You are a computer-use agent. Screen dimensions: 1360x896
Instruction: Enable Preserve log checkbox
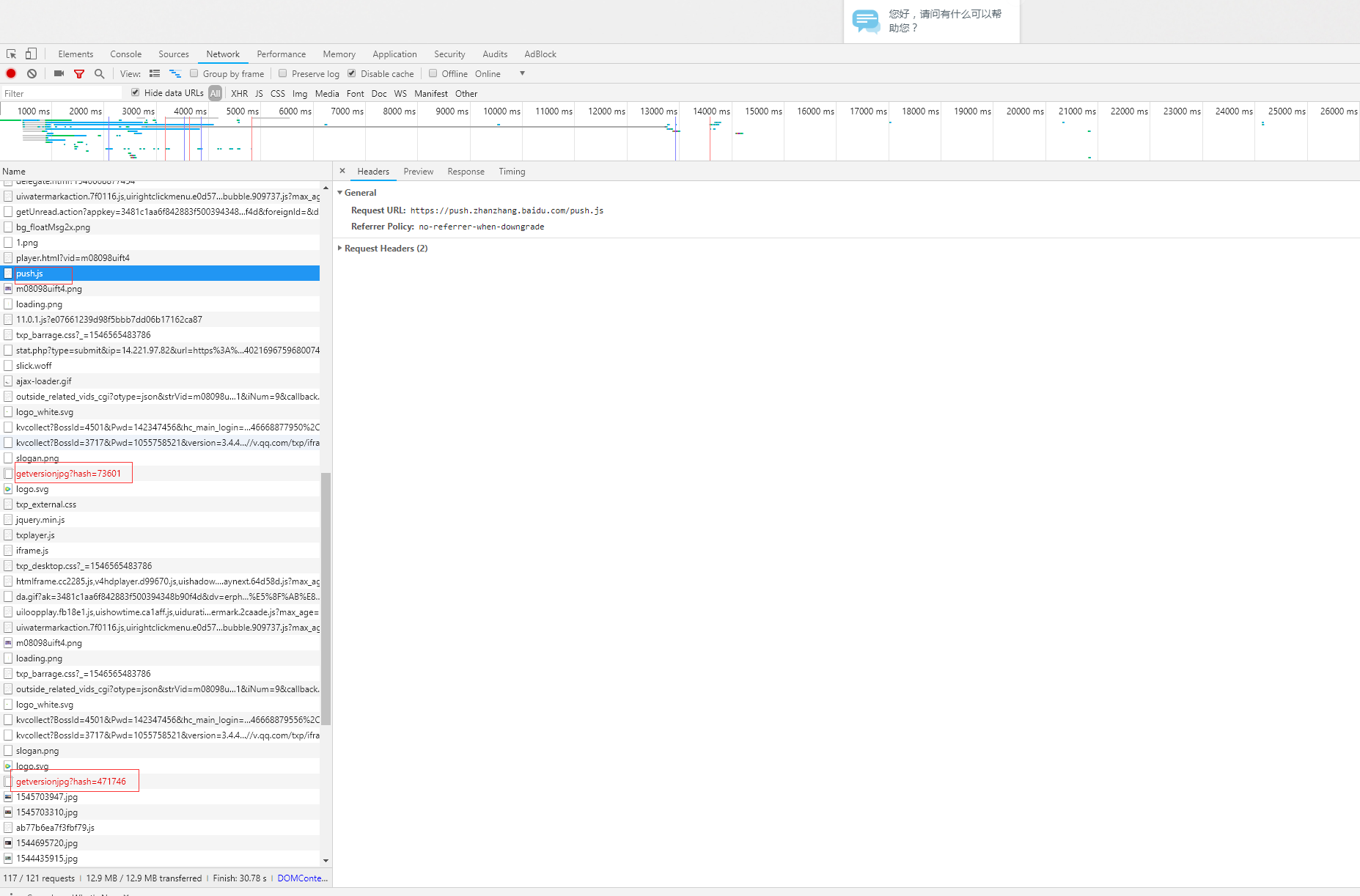[283, 73]
